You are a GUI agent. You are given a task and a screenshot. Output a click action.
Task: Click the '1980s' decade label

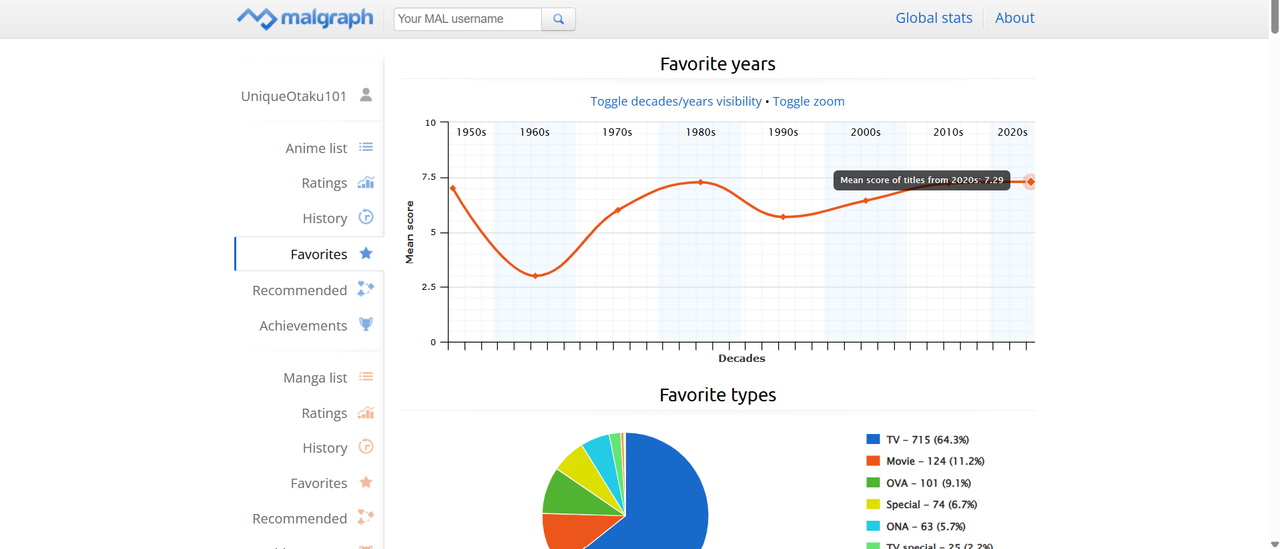point(700,132)
